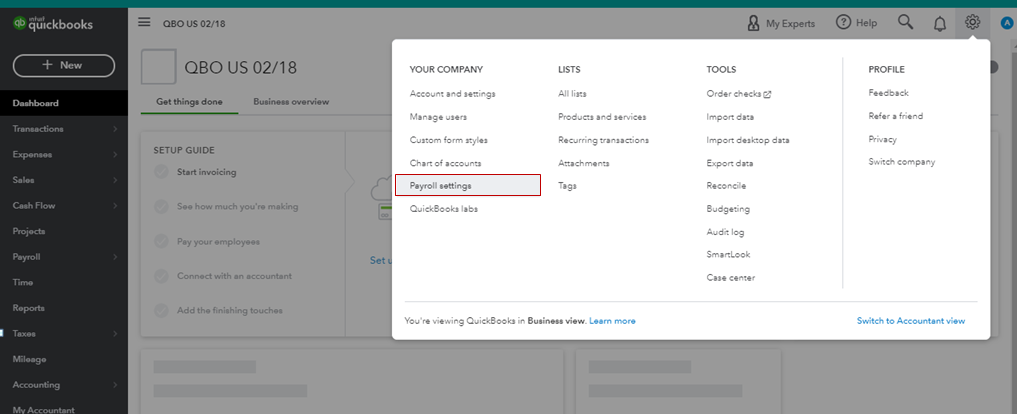Click the hamburger menu icon
The image size is (1017, 414).
[144, 22]
